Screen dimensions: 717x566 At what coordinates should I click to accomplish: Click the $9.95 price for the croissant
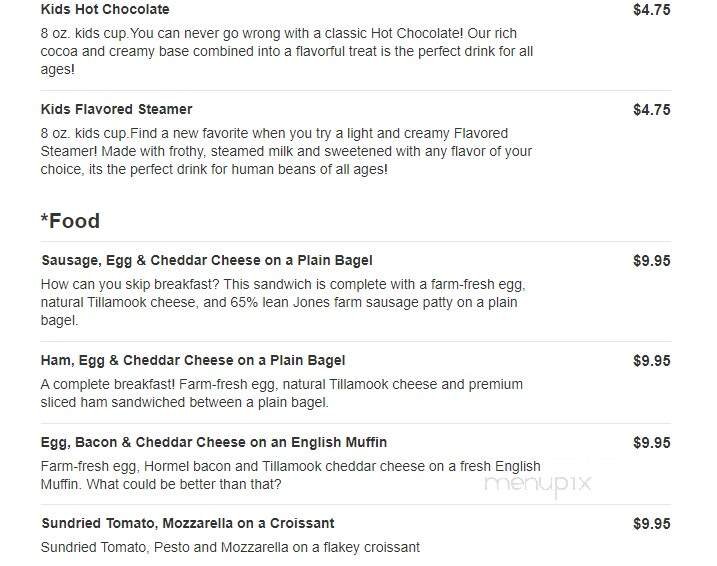point(651,524)
